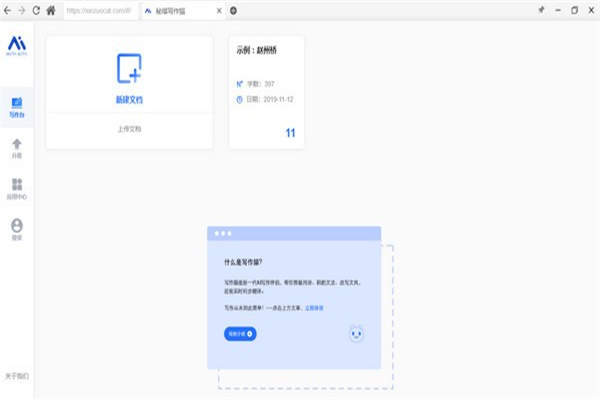Open the 升级 upgrade arrow icon
The width and height of the screenshot is (600, 400).
point(16,148)
